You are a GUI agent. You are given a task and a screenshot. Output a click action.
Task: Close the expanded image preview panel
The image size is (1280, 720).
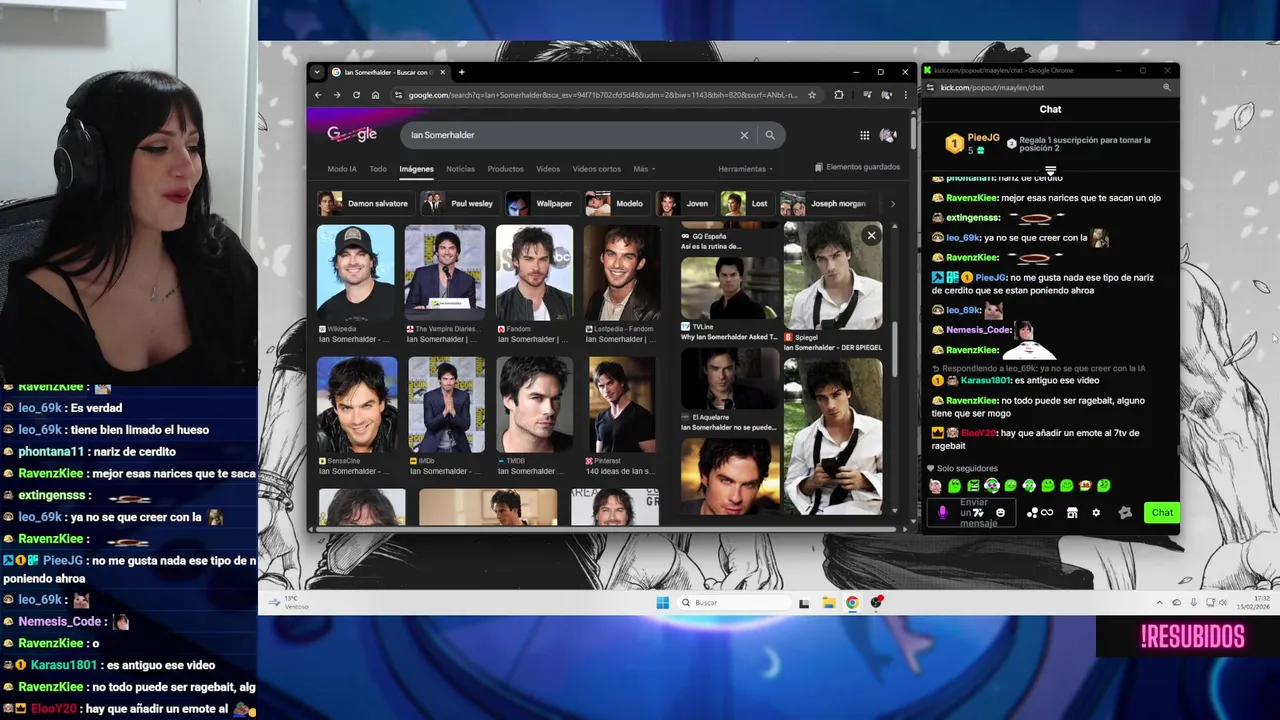coord(871,235)
